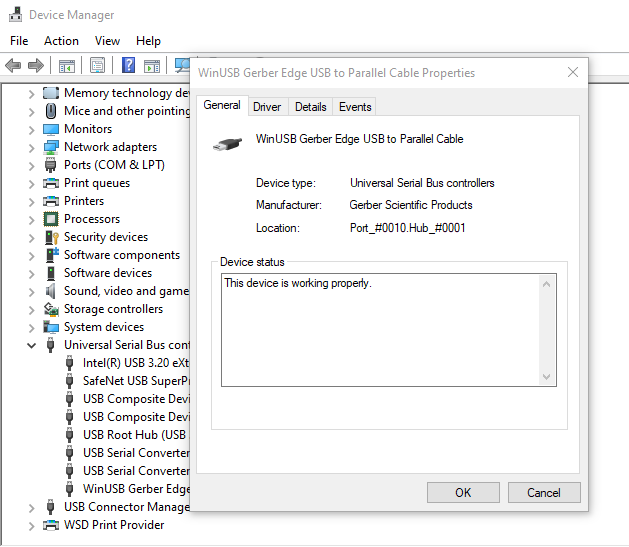Click the Back arrow toolbar icon
This screenshot has width=629, height=547.
point(13,65)
